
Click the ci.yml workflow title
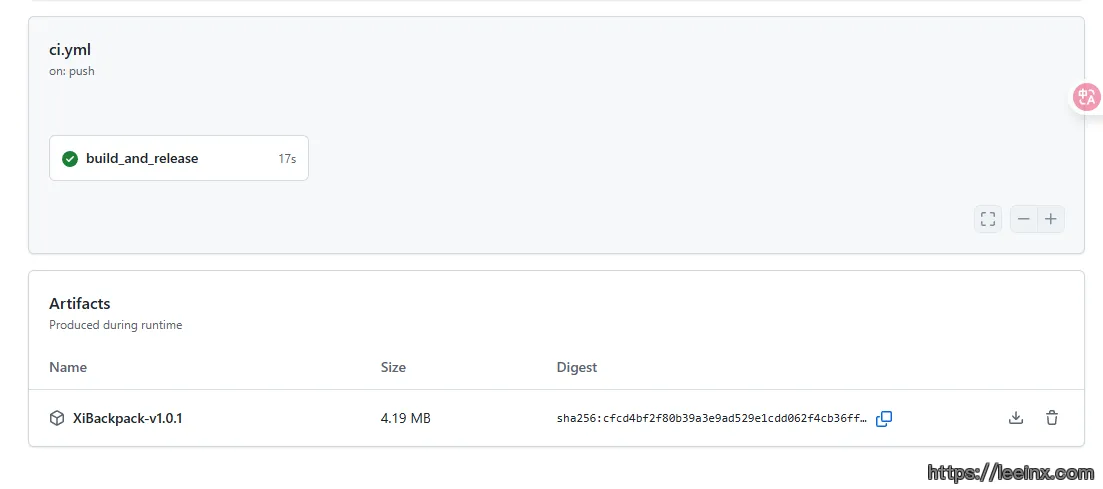[70, 50]
